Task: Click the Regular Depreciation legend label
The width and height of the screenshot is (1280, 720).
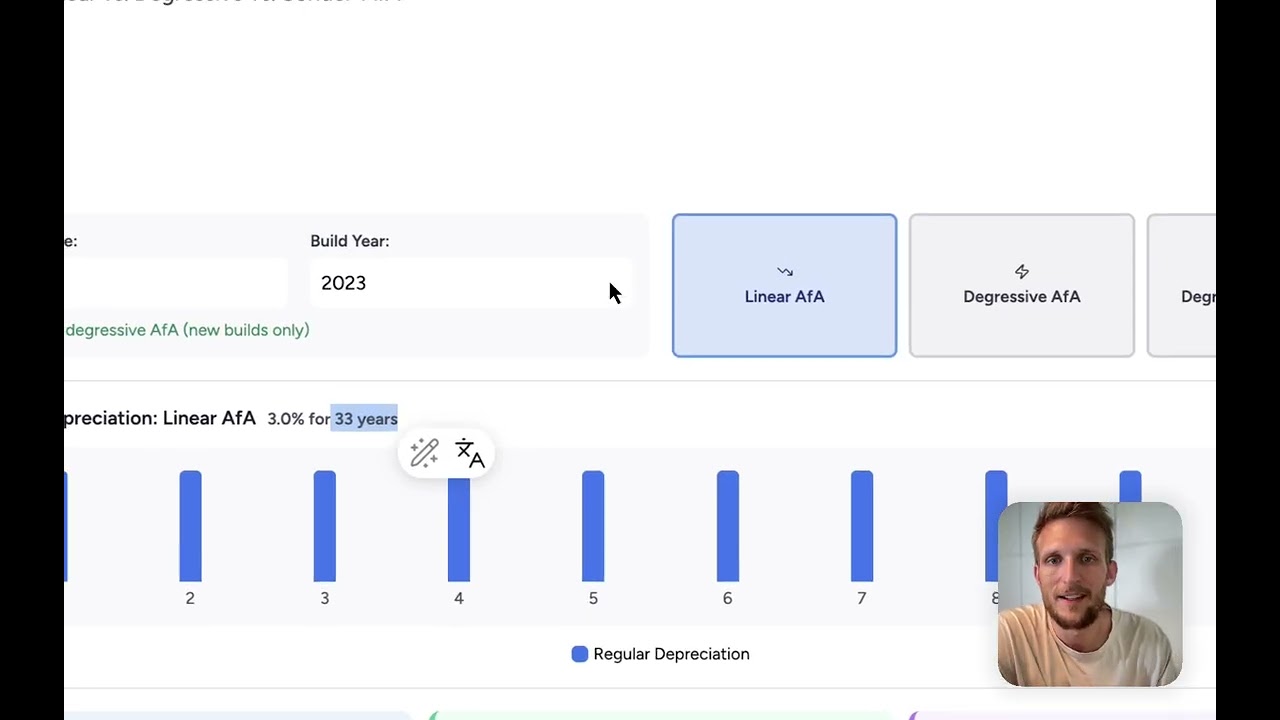Action: click(671, 654)
